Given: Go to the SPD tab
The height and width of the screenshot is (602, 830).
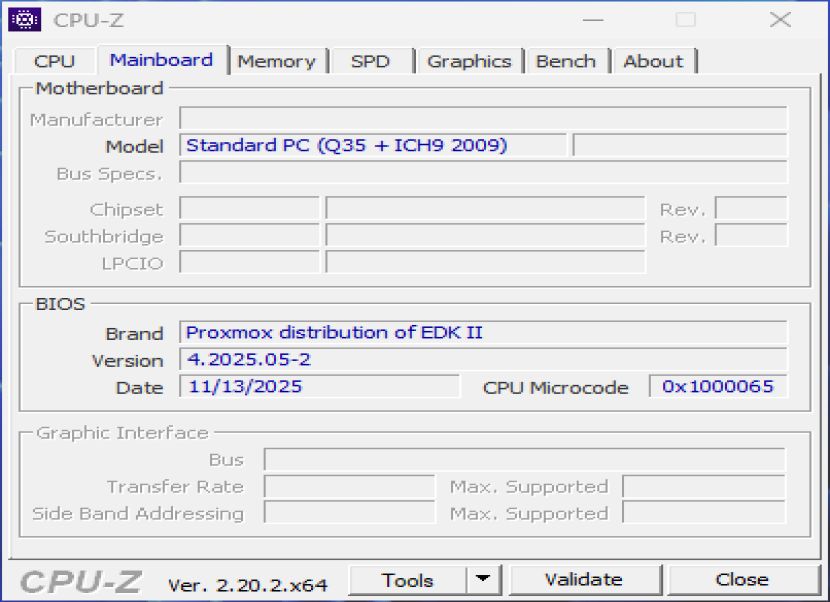Looking at the screenshot, I should point(371,61).
